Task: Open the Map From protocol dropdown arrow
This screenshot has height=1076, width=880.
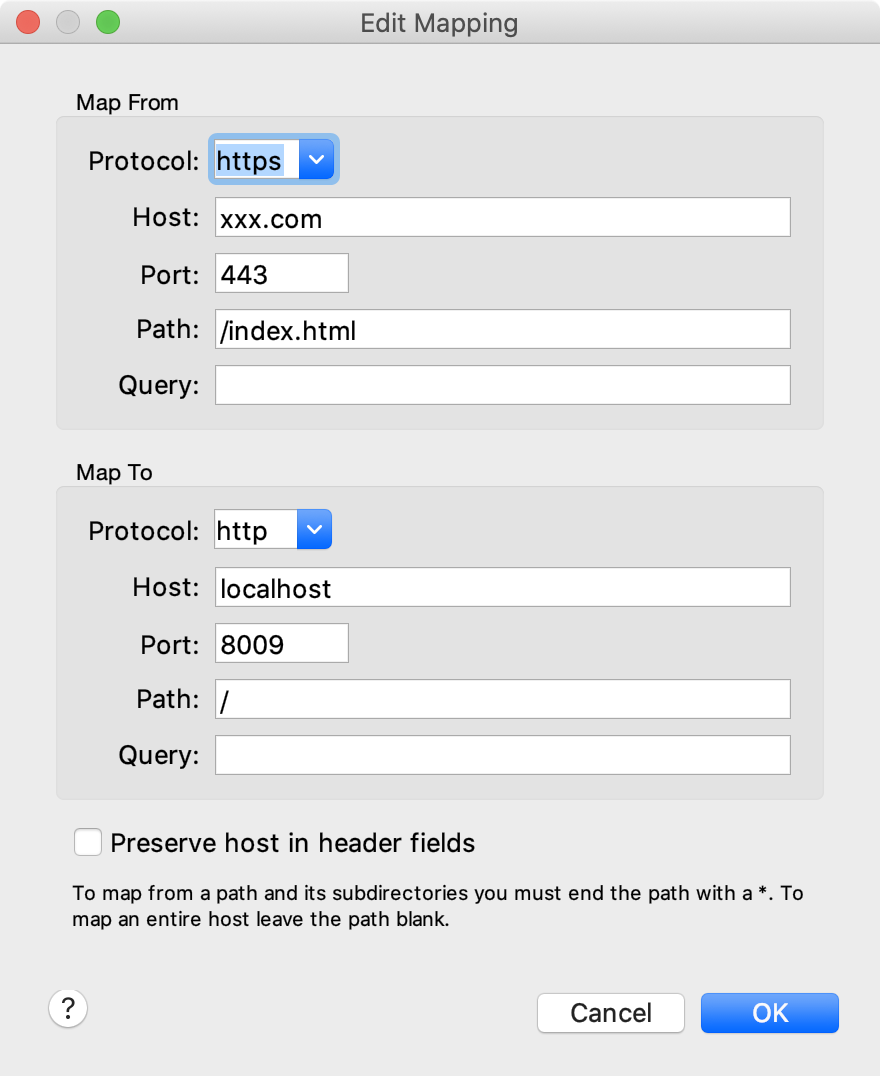Action: [x=316, y=159]
